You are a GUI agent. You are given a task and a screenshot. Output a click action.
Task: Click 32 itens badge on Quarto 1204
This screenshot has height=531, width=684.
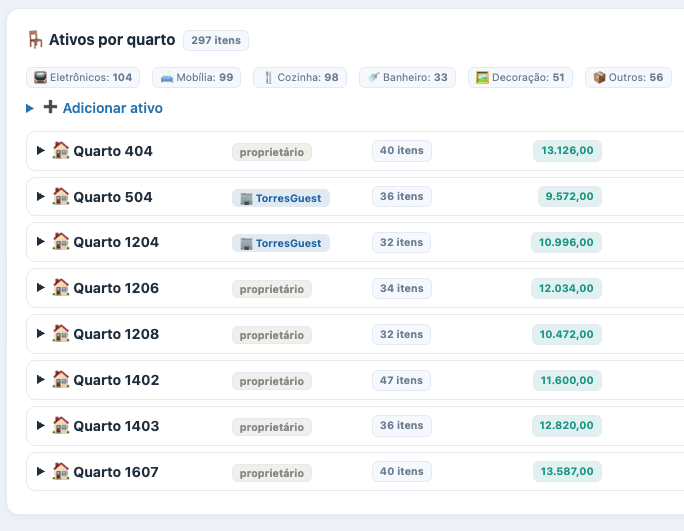tap(401, 242)
